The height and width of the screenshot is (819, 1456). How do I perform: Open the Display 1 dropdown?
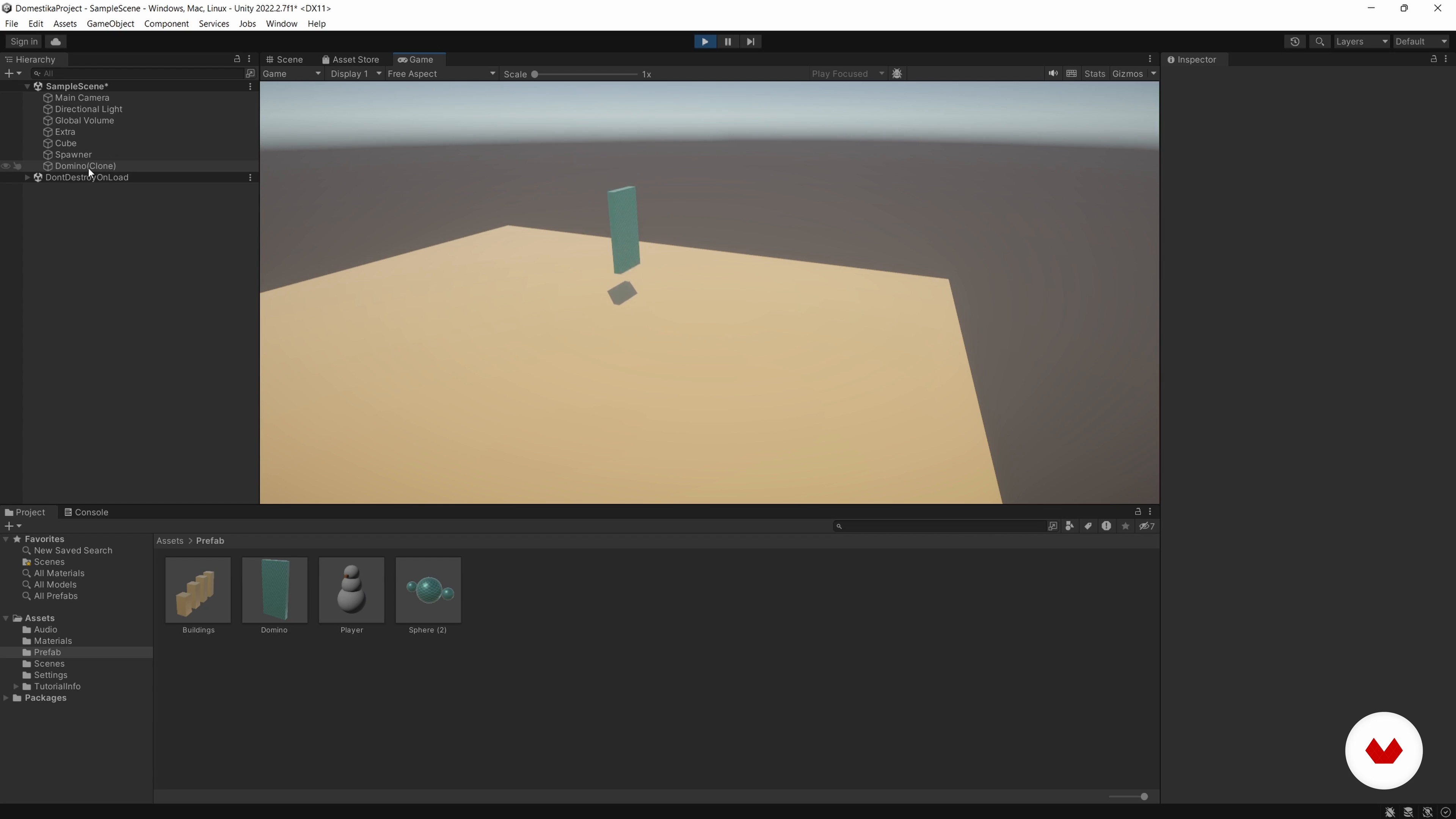click(356, 74)
